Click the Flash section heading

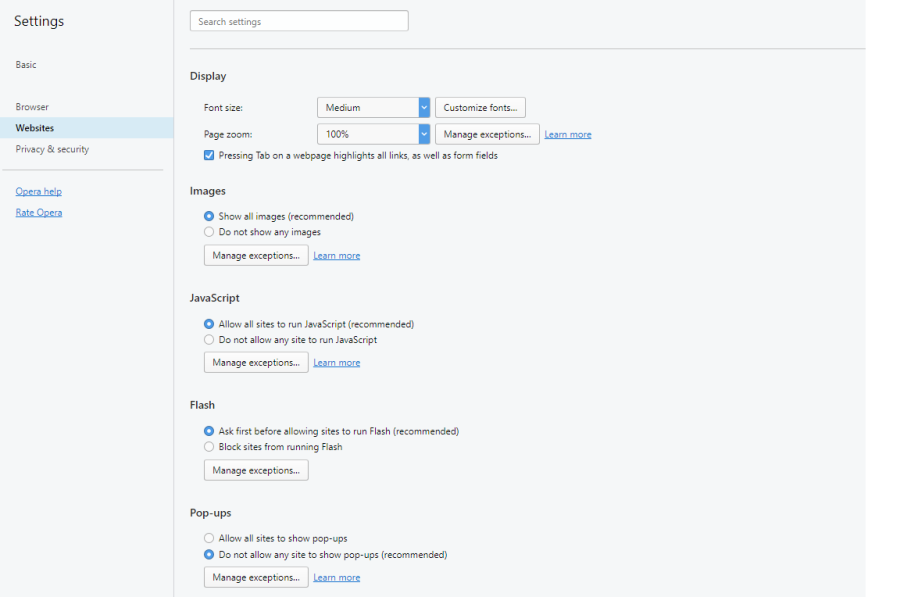coord(202,405)
